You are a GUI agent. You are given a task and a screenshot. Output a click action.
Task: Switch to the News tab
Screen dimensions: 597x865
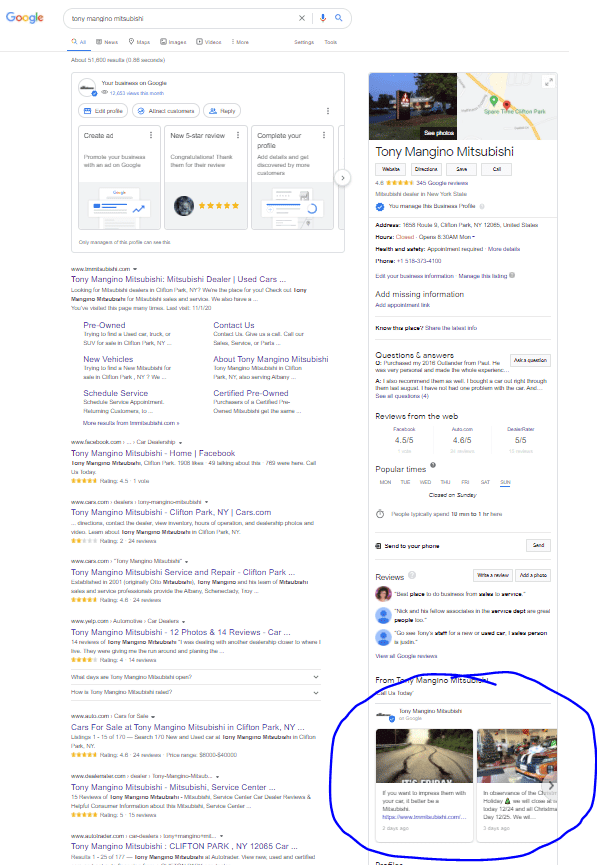point(107,42)
